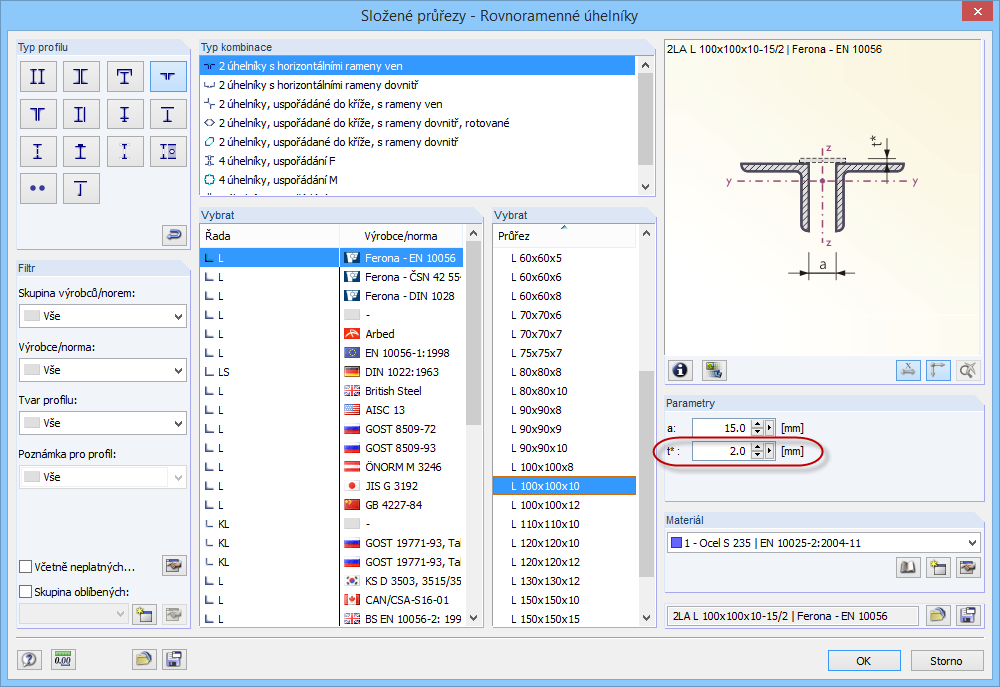Select the T-section top profile type icon in first row

point(124,77)
